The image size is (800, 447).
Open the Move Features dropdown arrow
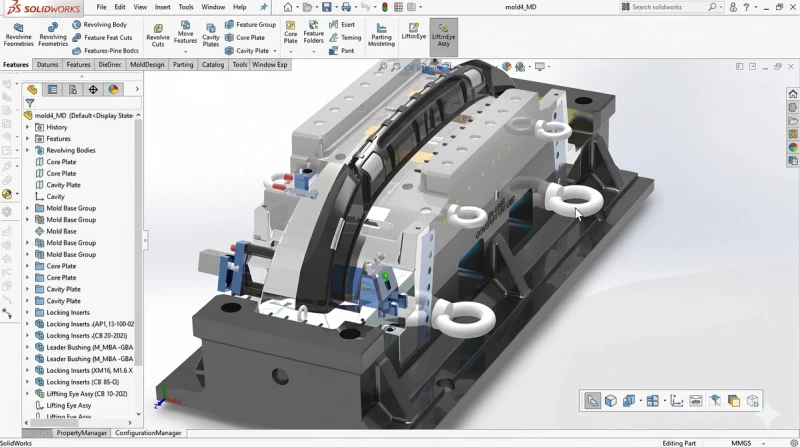coord(185,52)
